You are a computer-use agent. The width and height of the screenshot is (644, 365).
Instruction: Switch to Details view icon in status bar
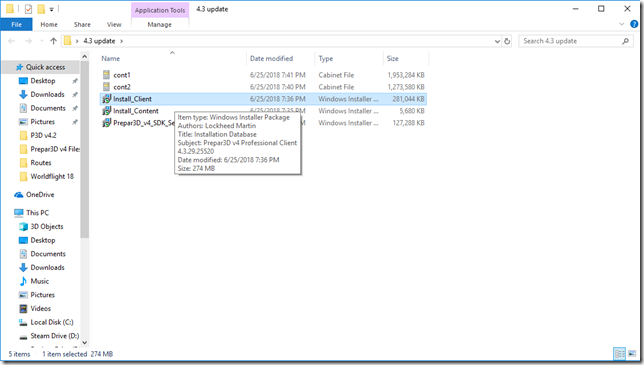point(619,354)
